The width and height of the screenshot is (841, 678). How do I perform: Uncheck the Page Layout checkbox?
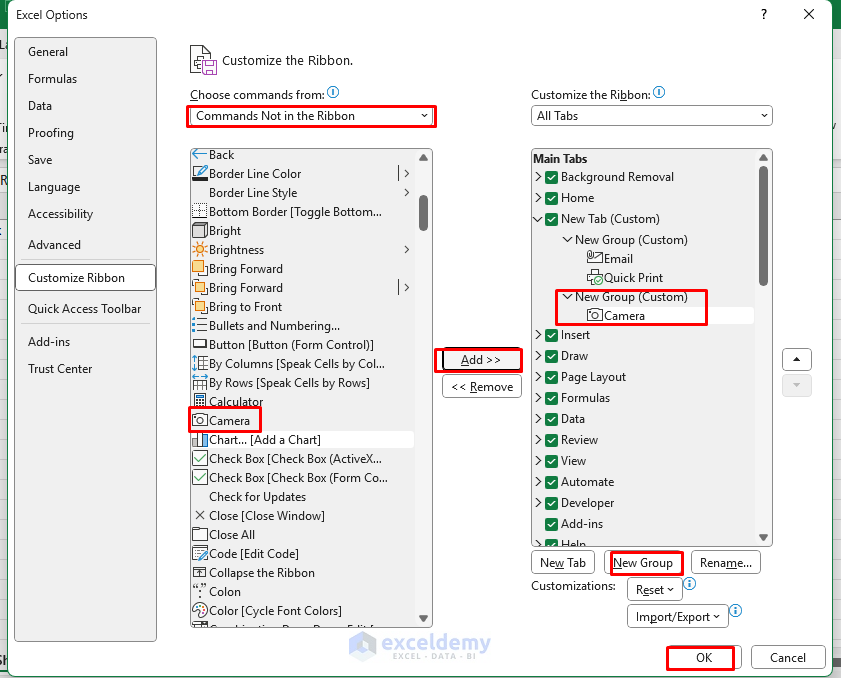551,377
